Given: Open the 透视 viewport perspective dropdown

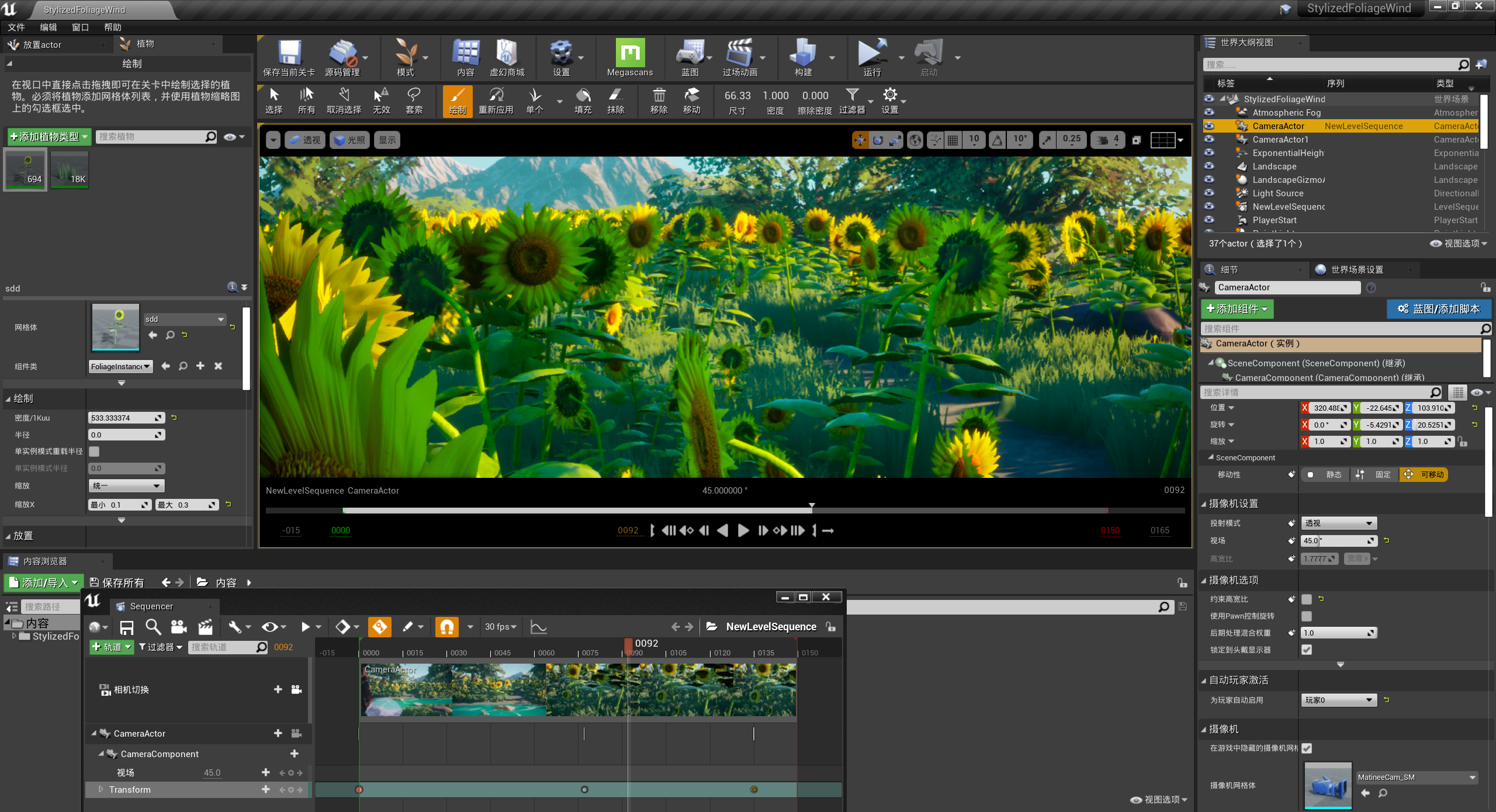Looking at the screenshot, I should tap(304, 140).
